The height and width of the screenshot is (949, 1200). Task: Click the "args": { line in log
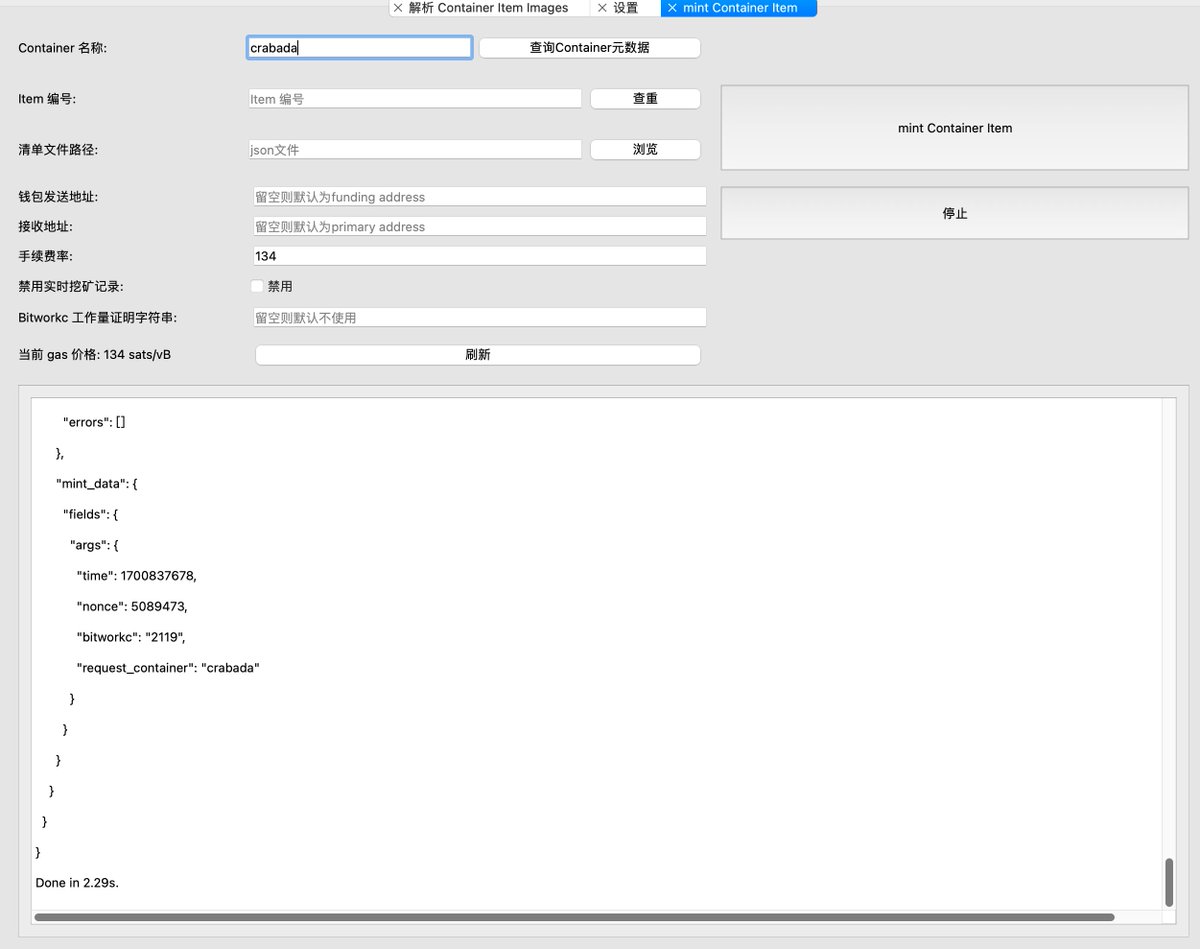pos(94,545)
